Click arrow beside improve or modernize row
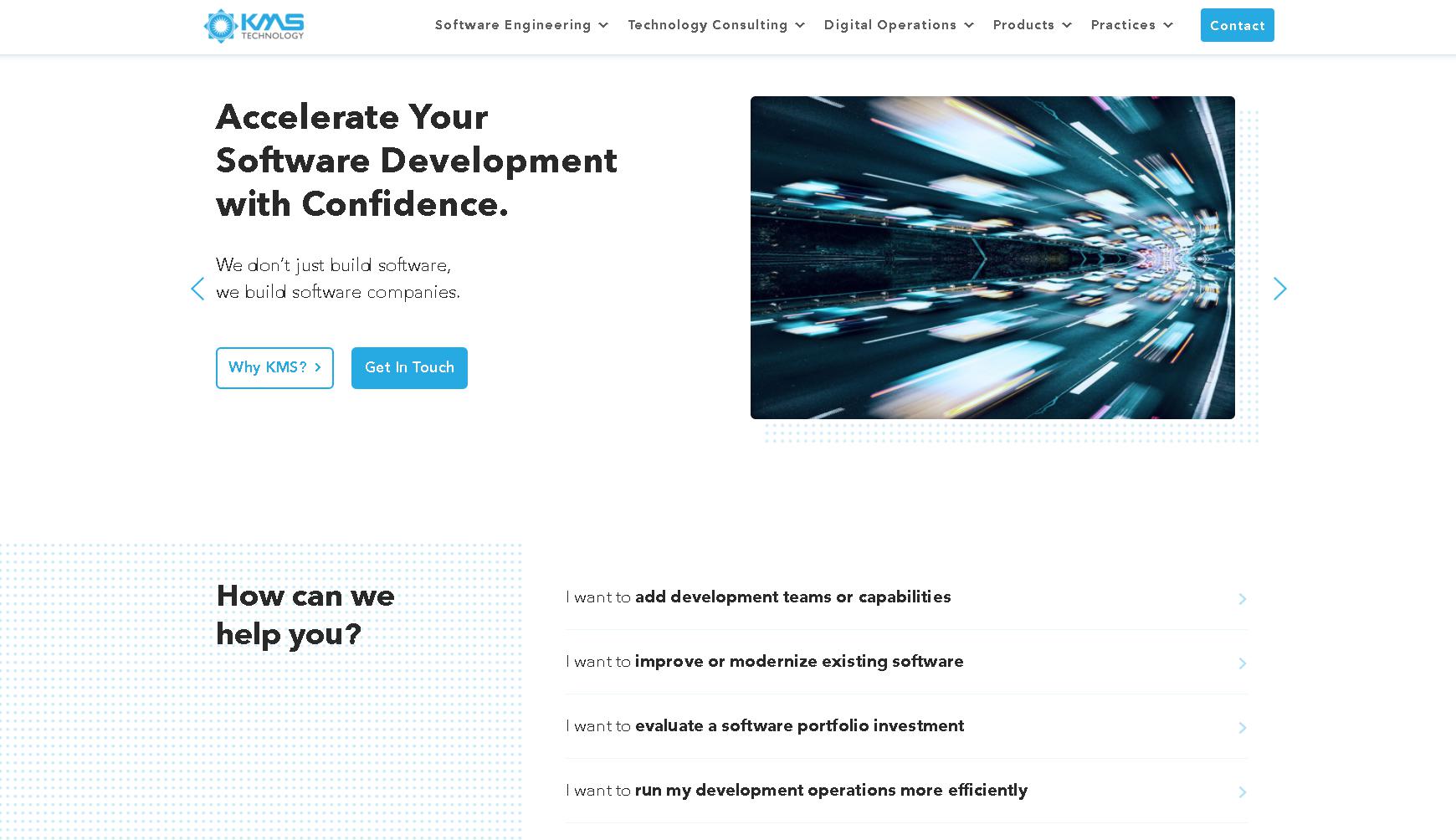Image resolution: width=1456 pixels, height=840 pixels. pos(1243,663)
